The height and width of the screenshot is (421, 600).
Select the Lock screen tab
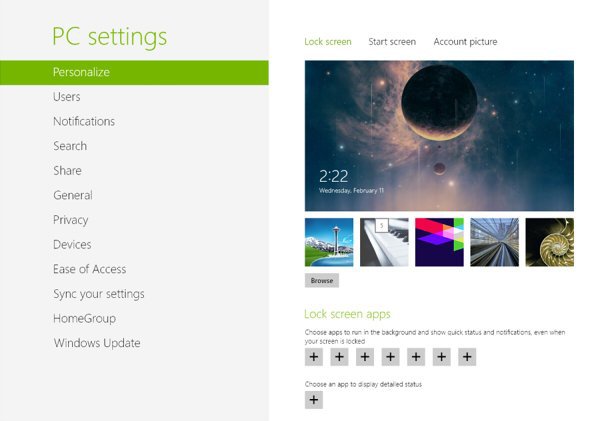pyautogui.click(x=328, y=42)
